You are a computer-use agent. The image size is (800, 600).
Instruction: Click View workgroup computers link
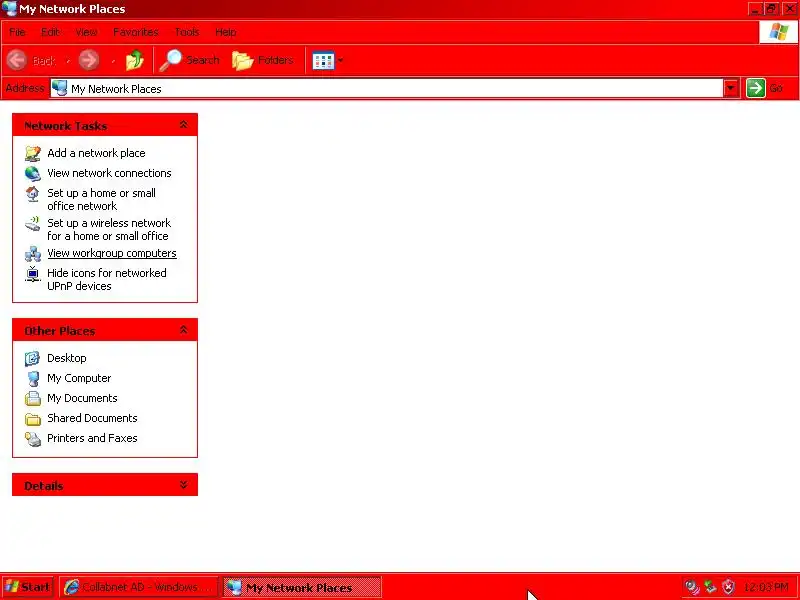tap(112, 253)
